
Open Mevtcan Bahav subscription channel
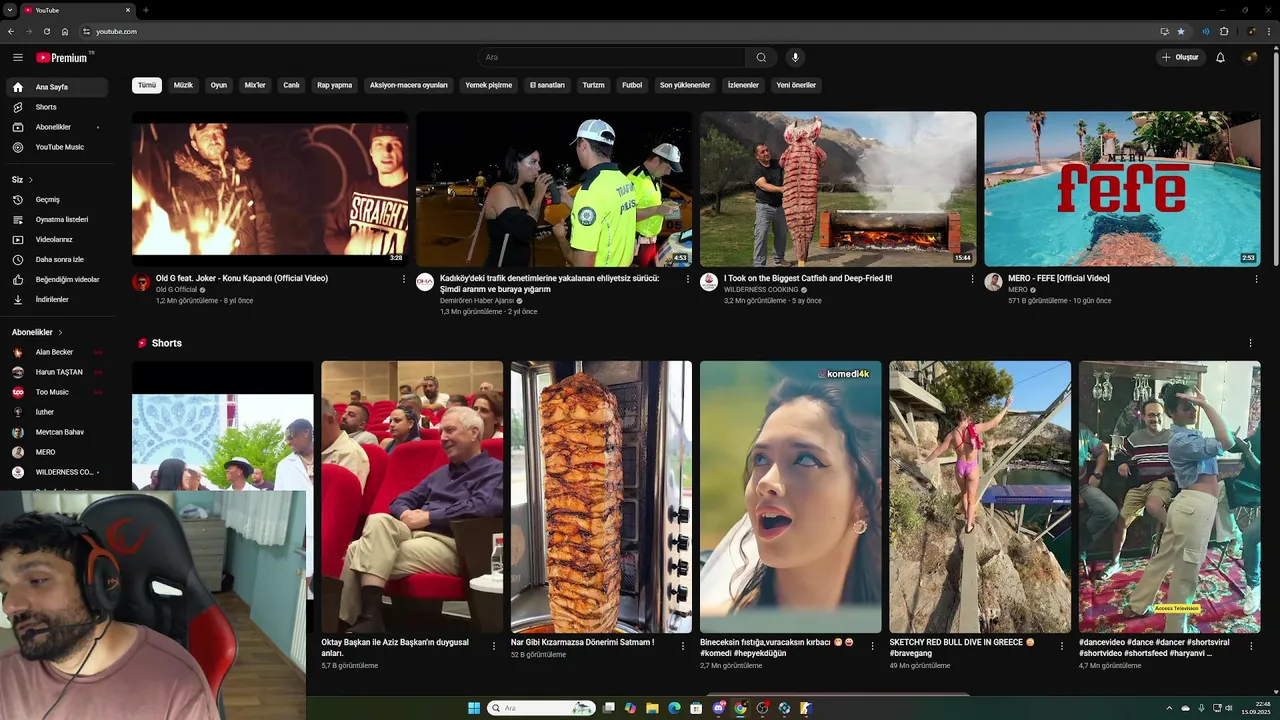pos(58,432)
